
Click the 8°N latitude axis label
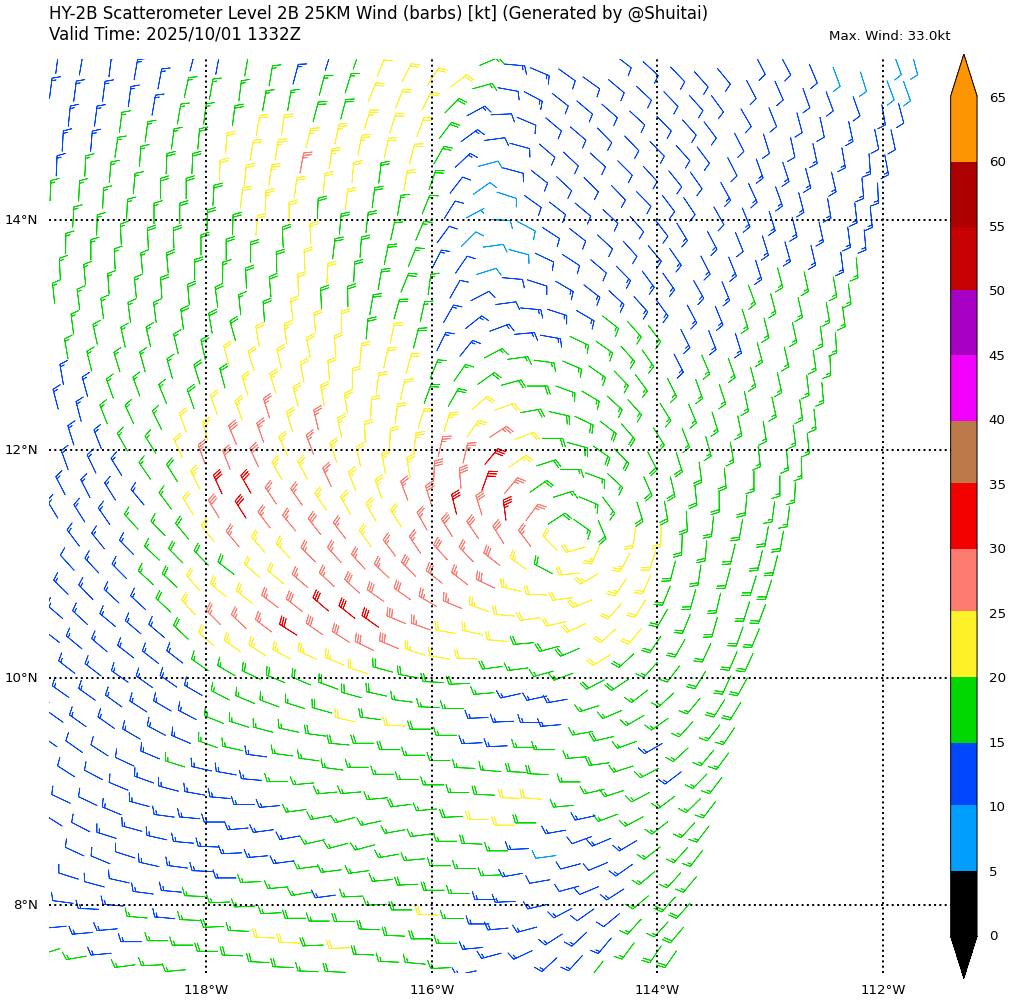point(25,905)
